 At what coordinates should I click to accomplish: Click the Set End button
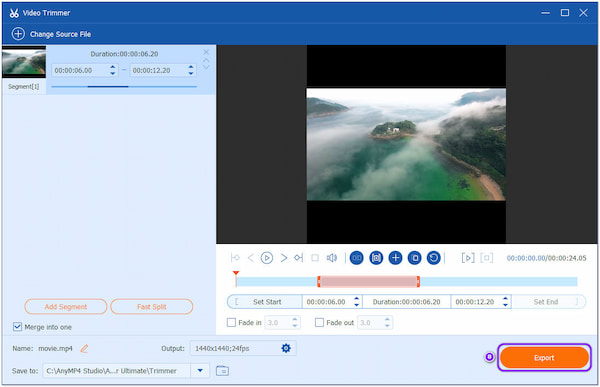(548, 302)
